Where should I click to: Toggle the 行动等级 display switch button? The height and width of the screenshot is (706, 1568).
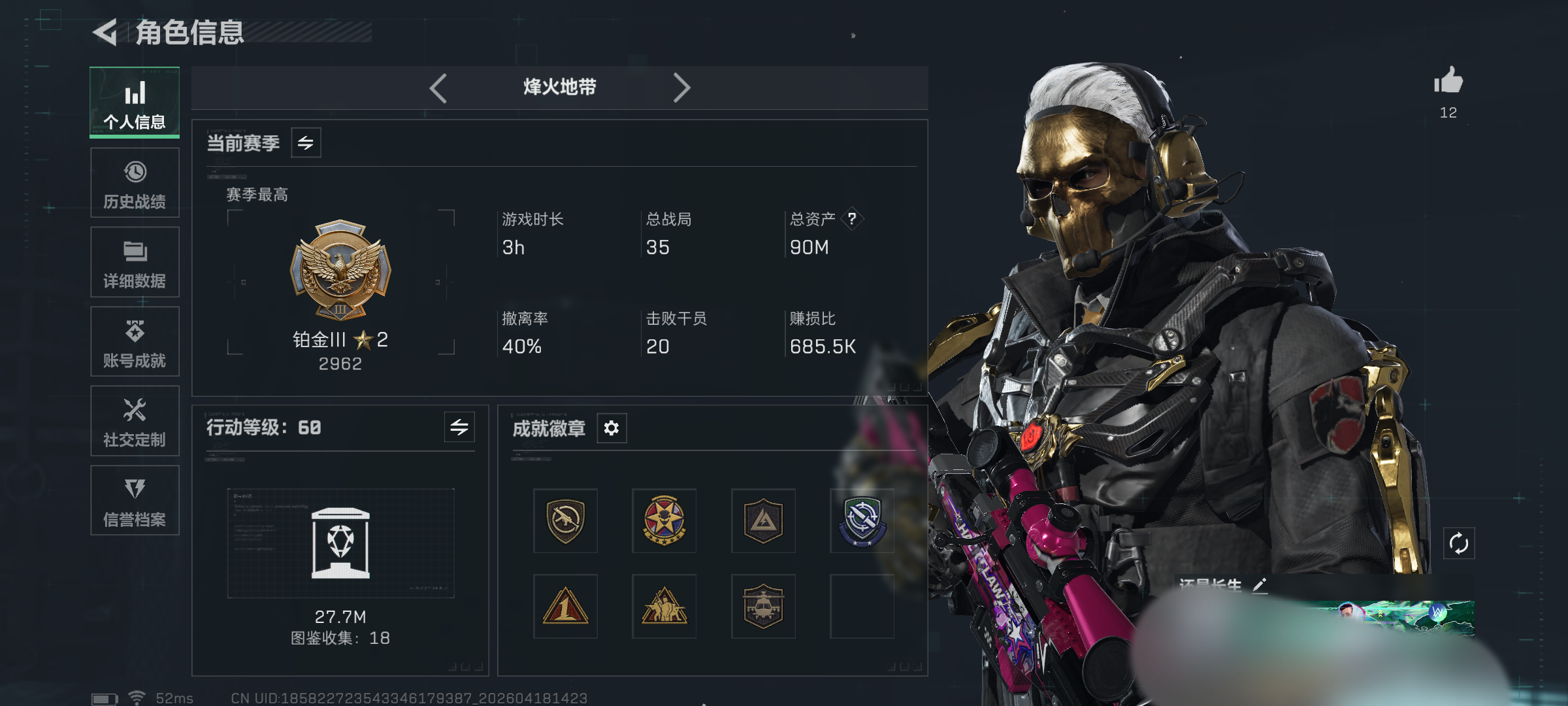point(459,428)
